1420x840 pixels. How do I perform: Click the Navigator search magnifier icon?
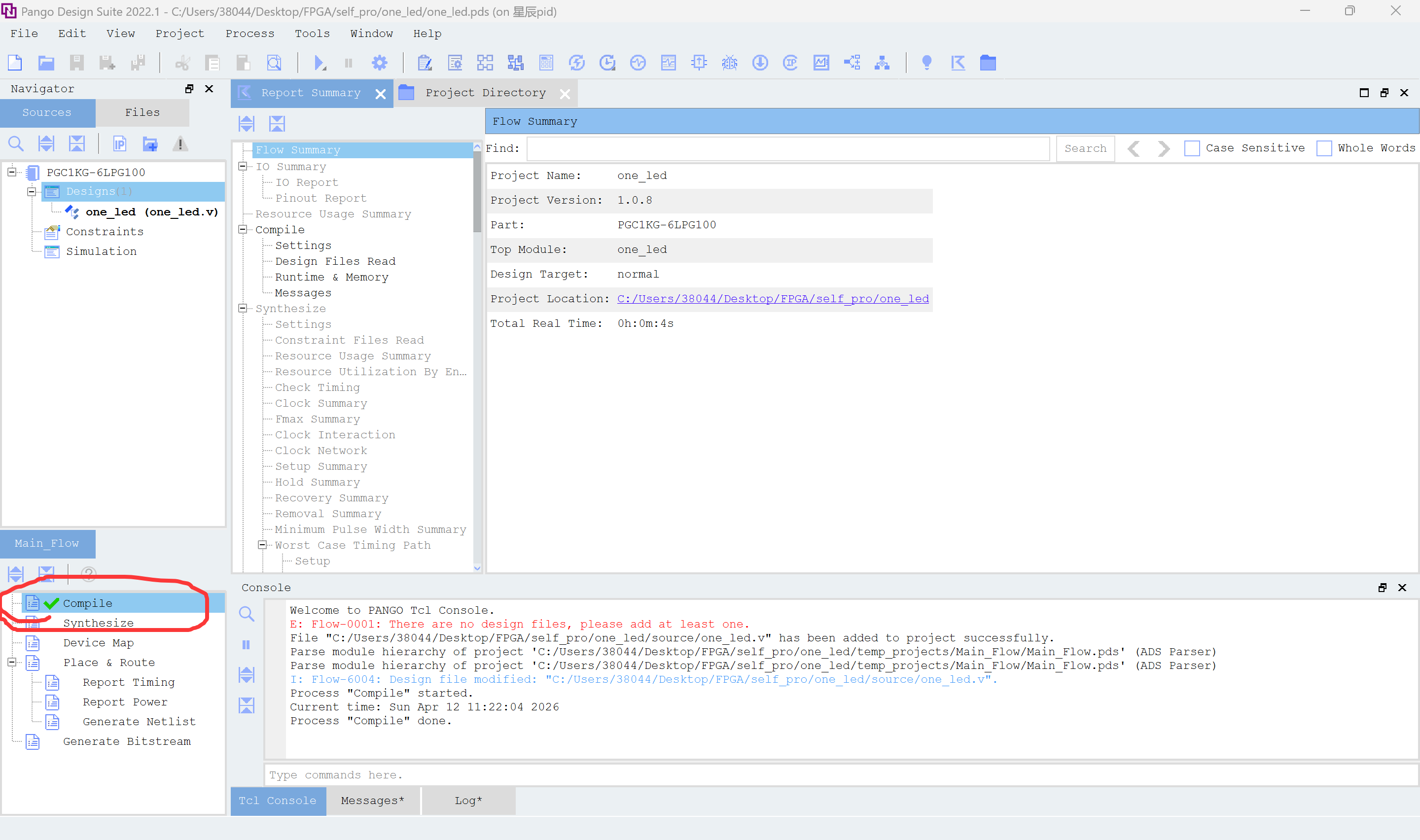[16, 144]
